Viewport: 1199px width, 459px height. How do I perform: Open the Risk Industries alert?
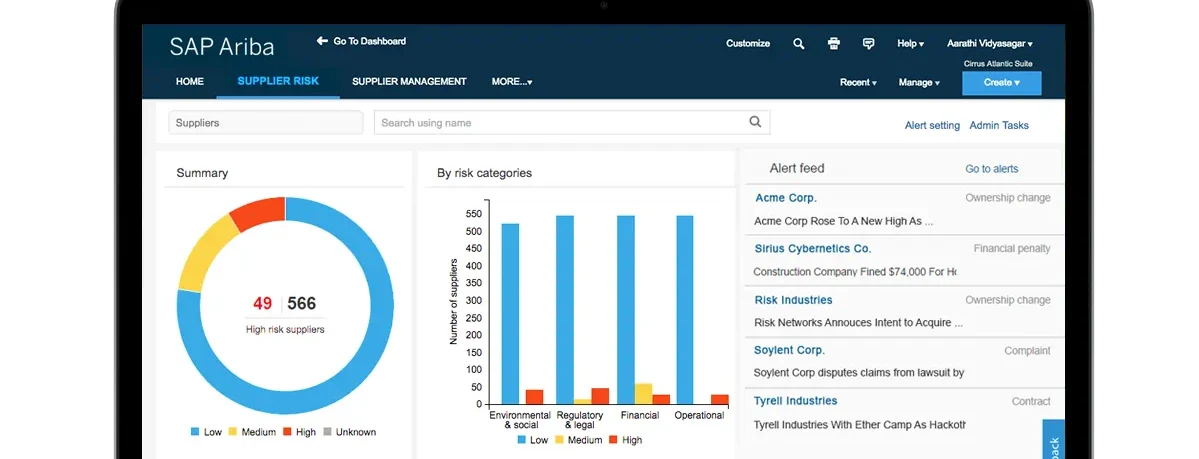coord(793,300)
